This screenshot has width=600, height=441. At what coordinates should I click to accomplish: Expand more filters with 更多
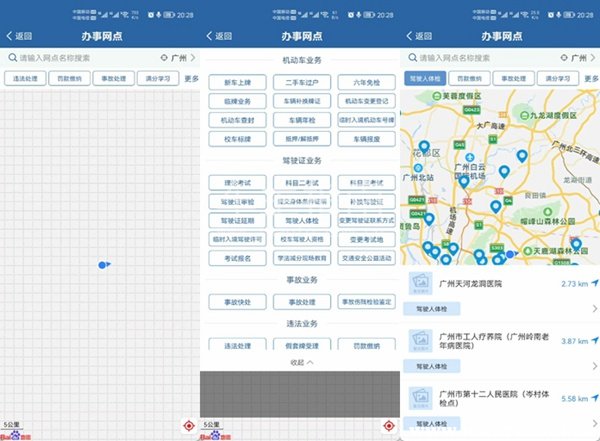(191, 78)
